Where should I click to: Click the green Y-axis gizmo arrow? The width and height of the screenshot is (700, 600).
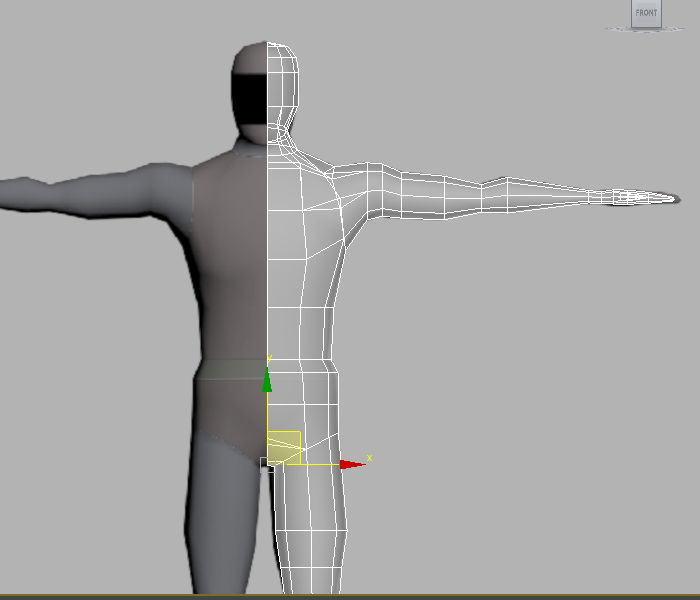[267, 380]
